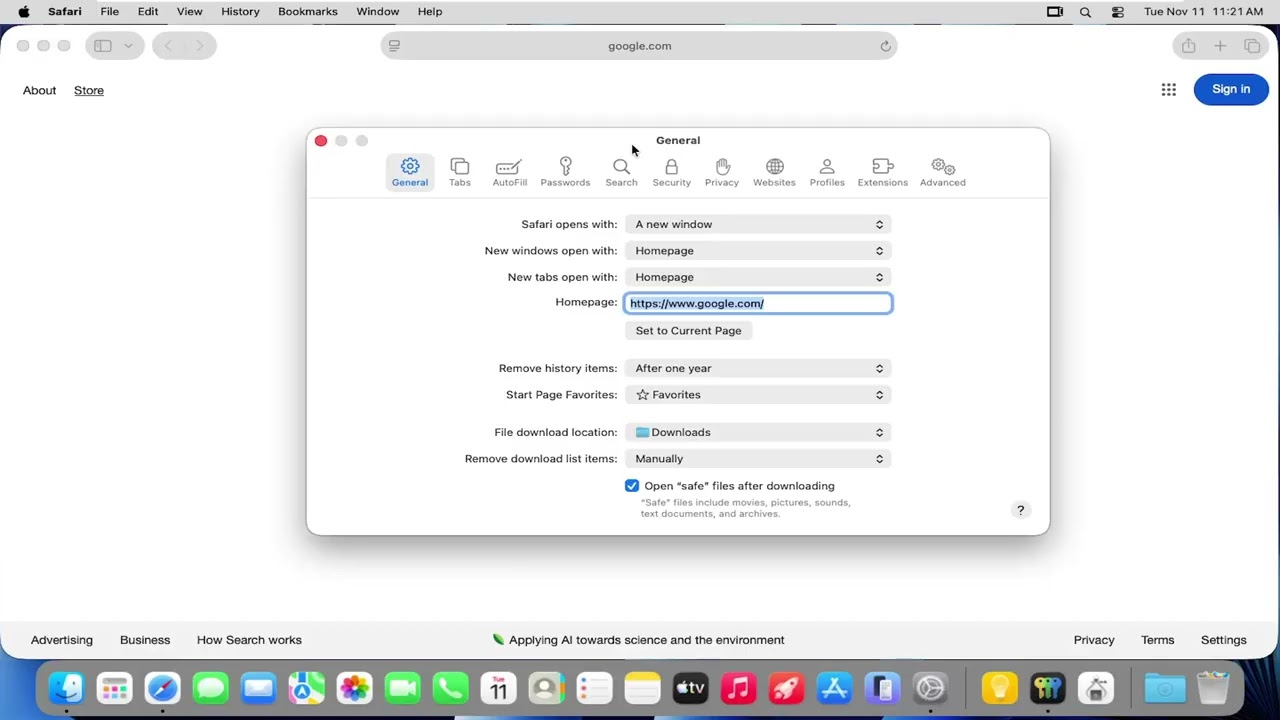Viewport: 1280px width, 720px height.
Task: Open the Google Store link
Action: click(x=89, y=90)
